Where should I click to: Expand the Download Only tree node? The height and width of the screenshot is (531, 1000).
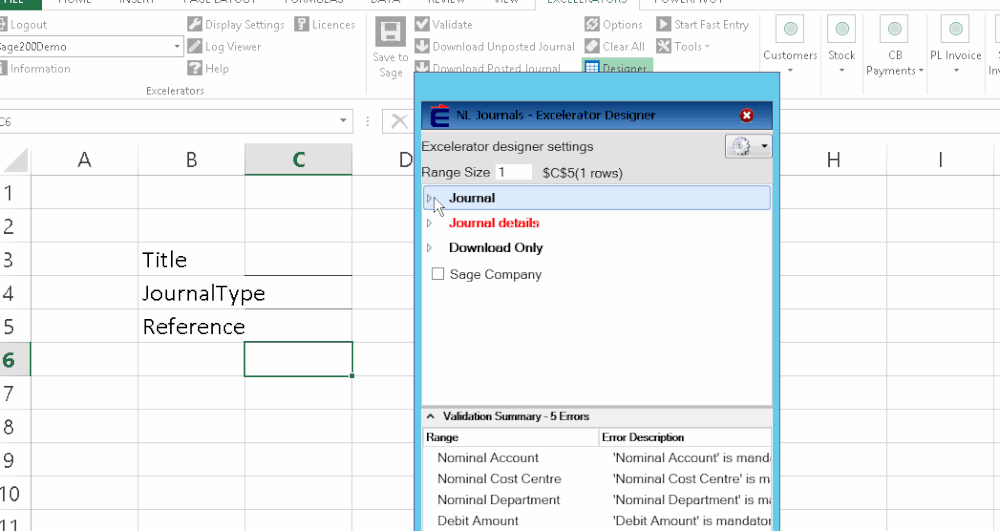[x=429, y=248]
